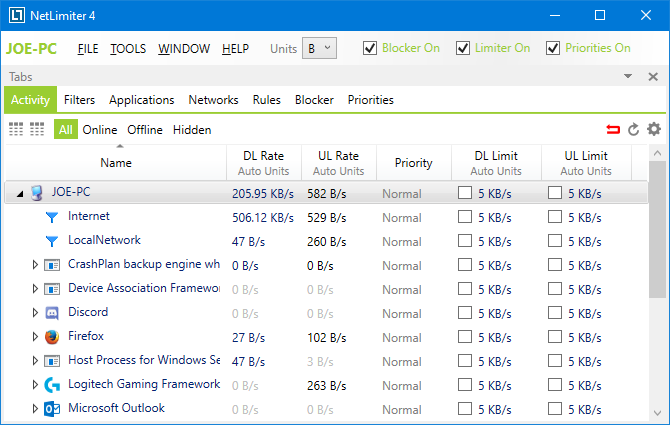This screenshot has height=425, width=670.
Task: Disable the Blocker On checkbox
Action: click(370, 48)
